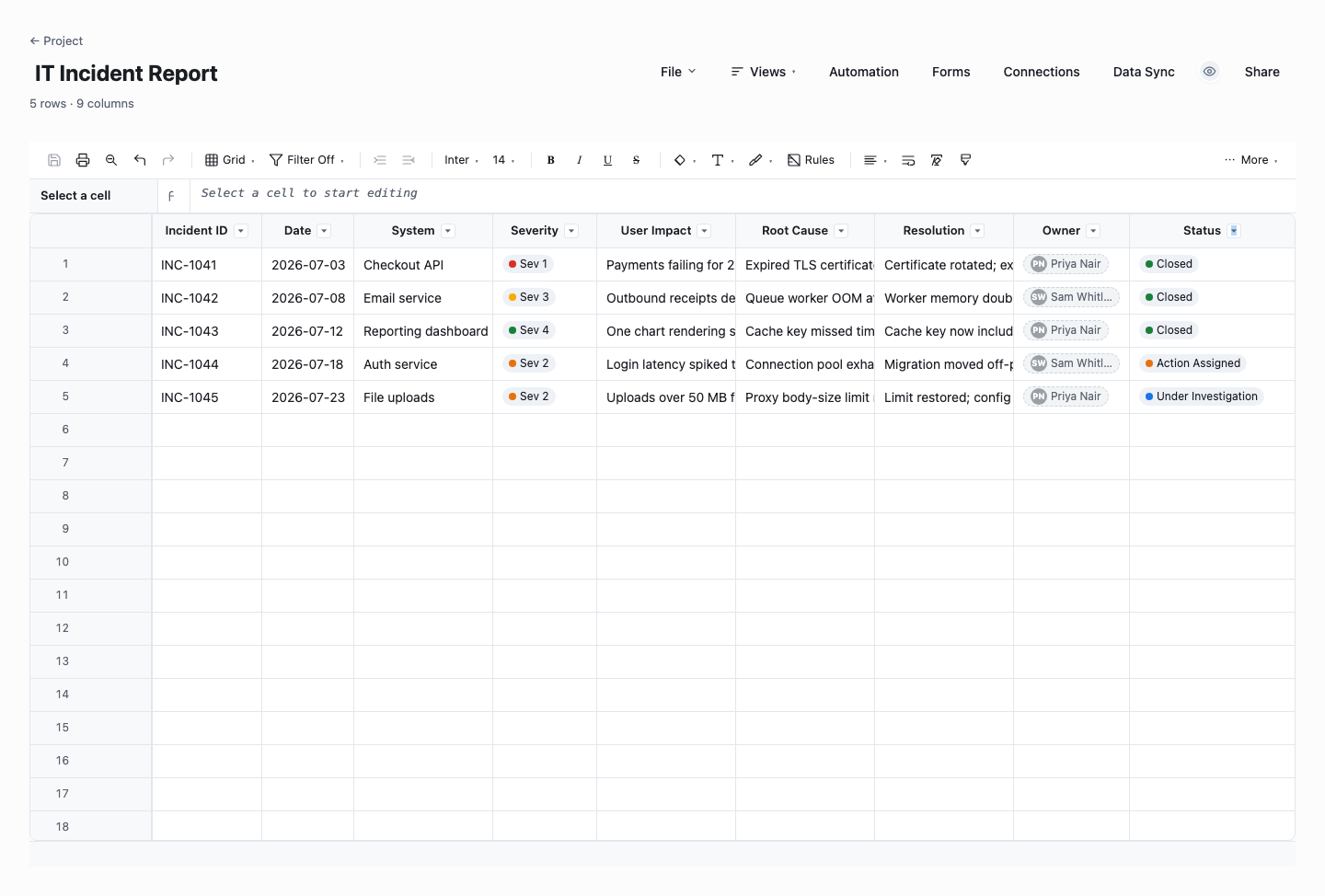Click the wrap text icon
Screen dimensions: 1325x896
coord(908,160)
